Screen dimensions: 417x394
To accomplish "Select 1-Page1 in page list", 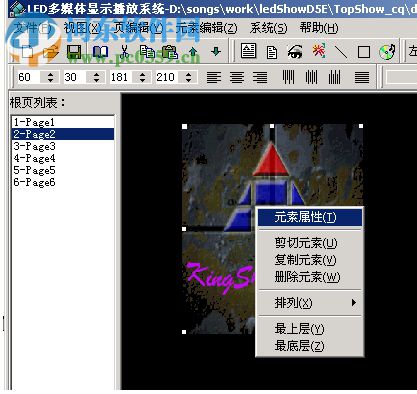I will pyautogui.click(x=63, y=122).
